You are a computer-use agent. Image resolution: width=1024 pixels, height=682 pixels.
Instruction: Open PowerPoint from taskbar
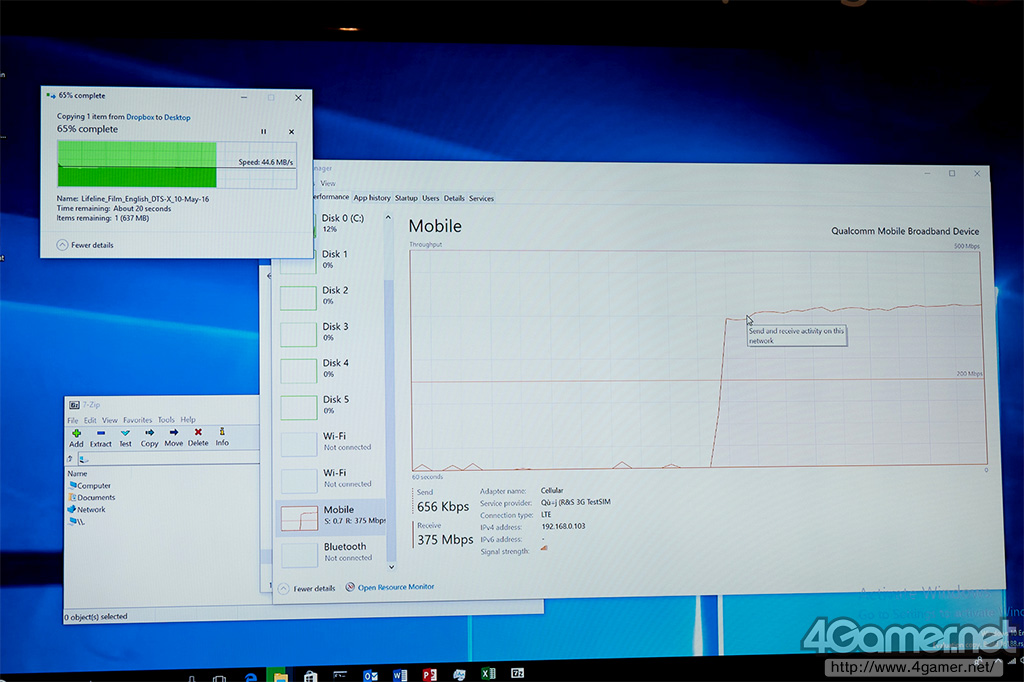[429, 674]
